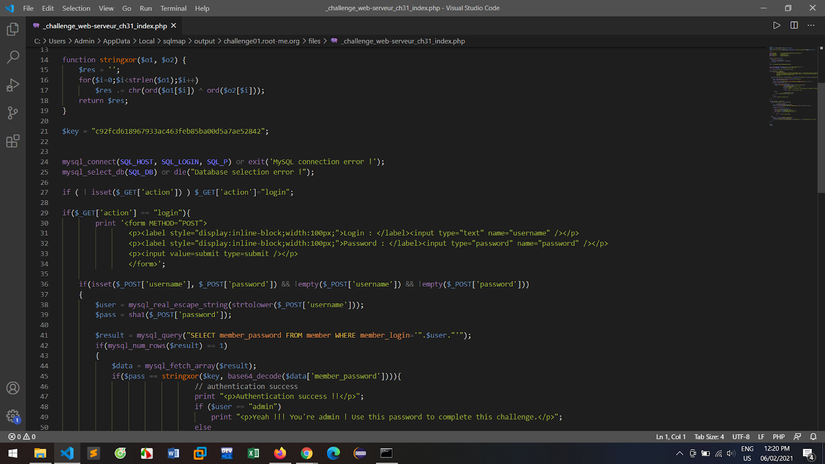Open the Run and Debug view

[x=13, y=86]
